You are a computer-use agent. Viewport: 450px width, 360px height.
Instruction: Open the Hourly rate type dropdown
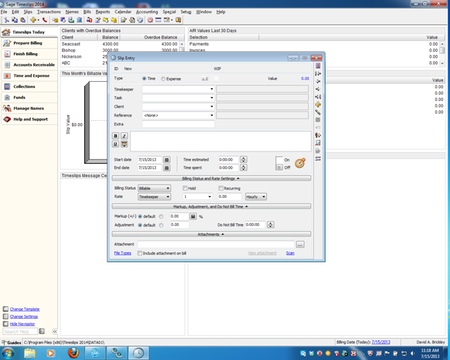[256, 197]
